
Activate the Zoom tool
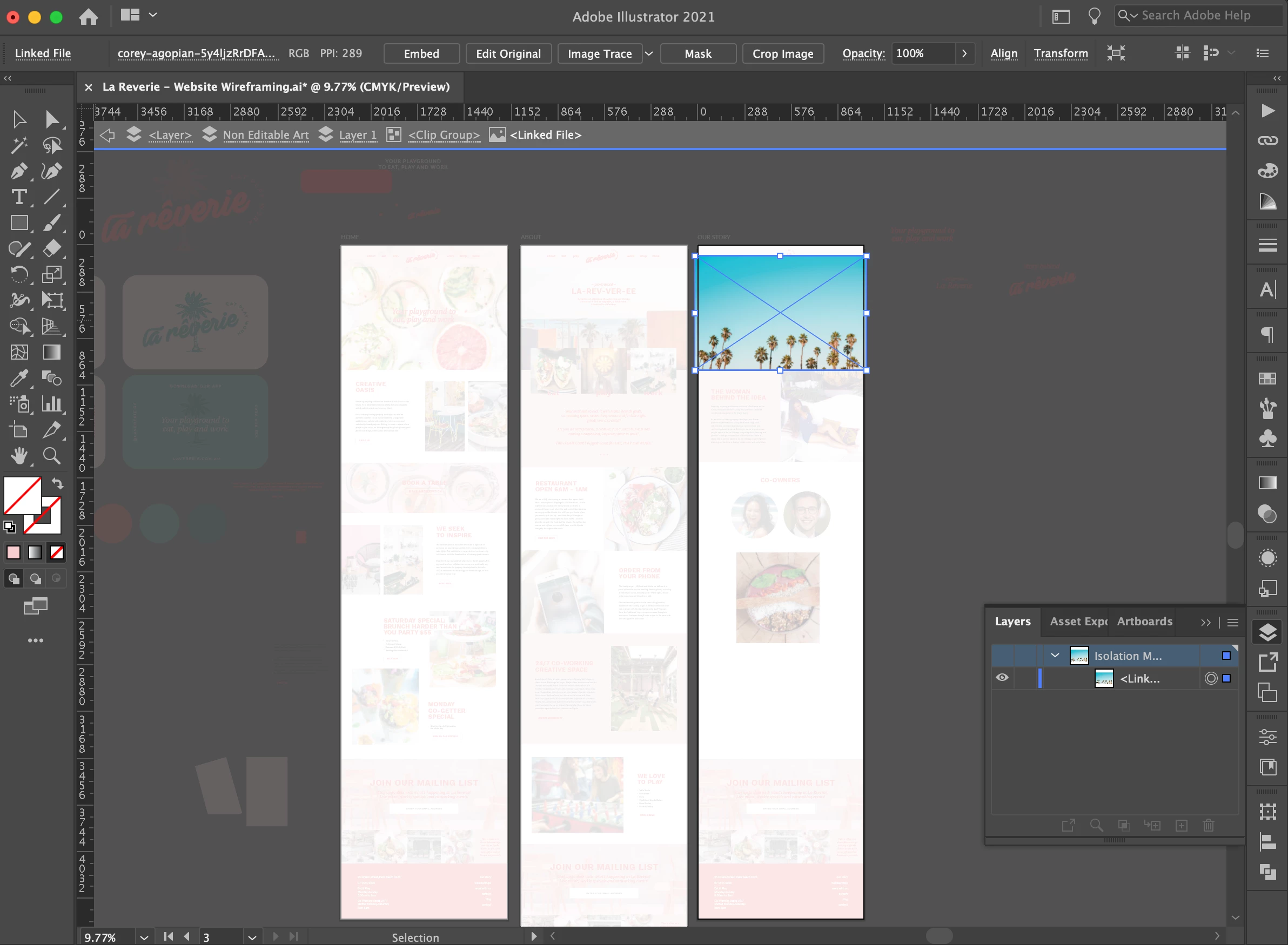51,456
